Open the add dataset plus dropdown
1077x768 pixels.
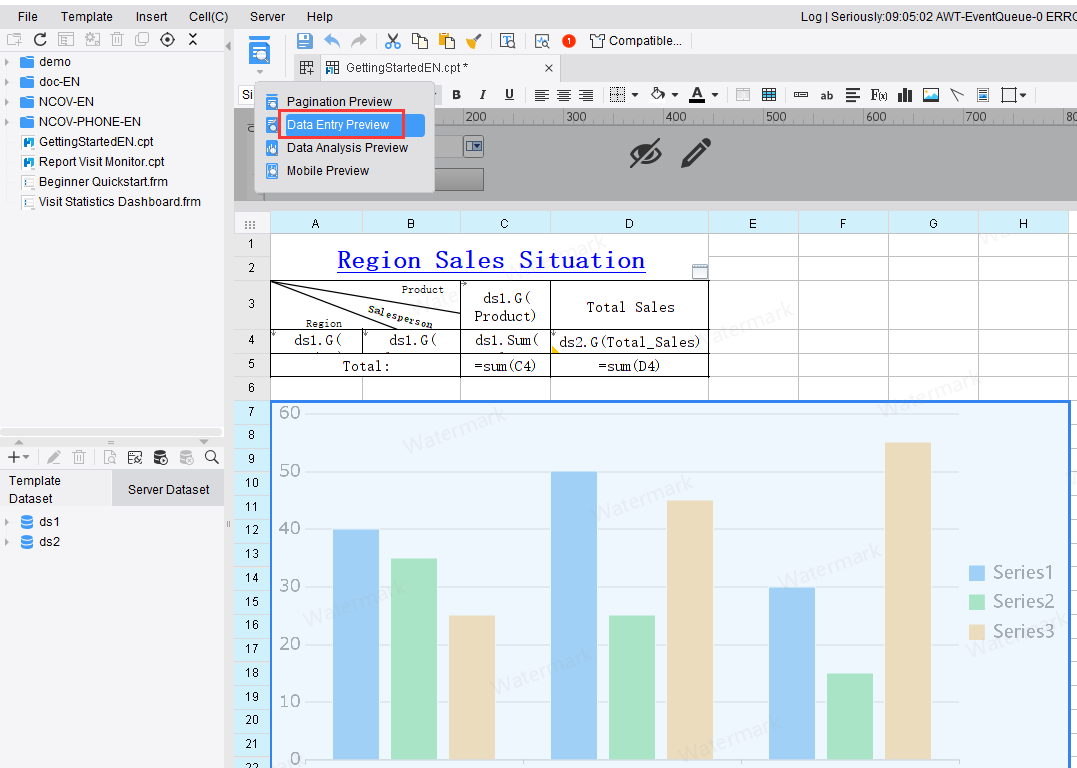tap(18, 457)
